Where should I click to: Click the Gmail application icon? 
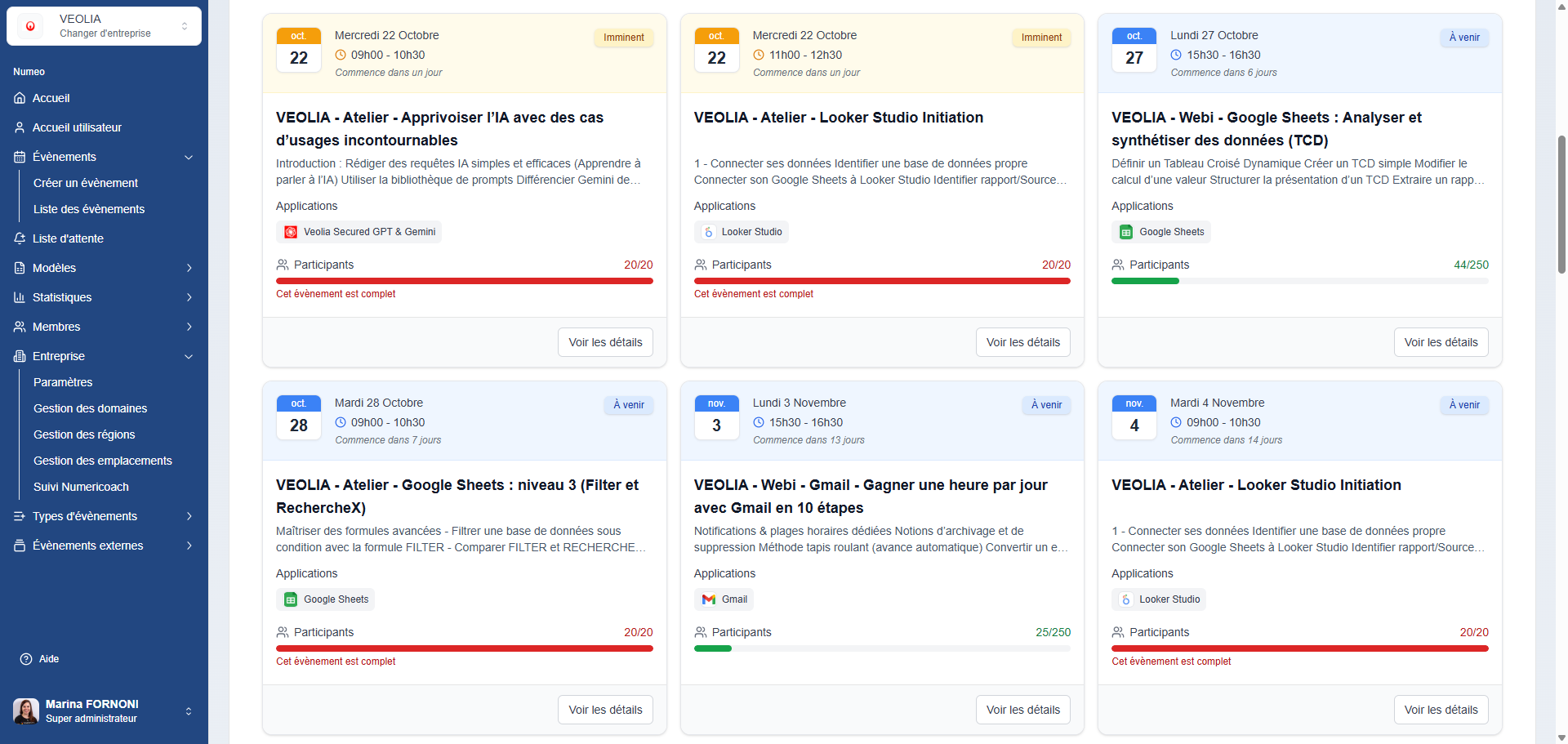click(x=708, y=599)
